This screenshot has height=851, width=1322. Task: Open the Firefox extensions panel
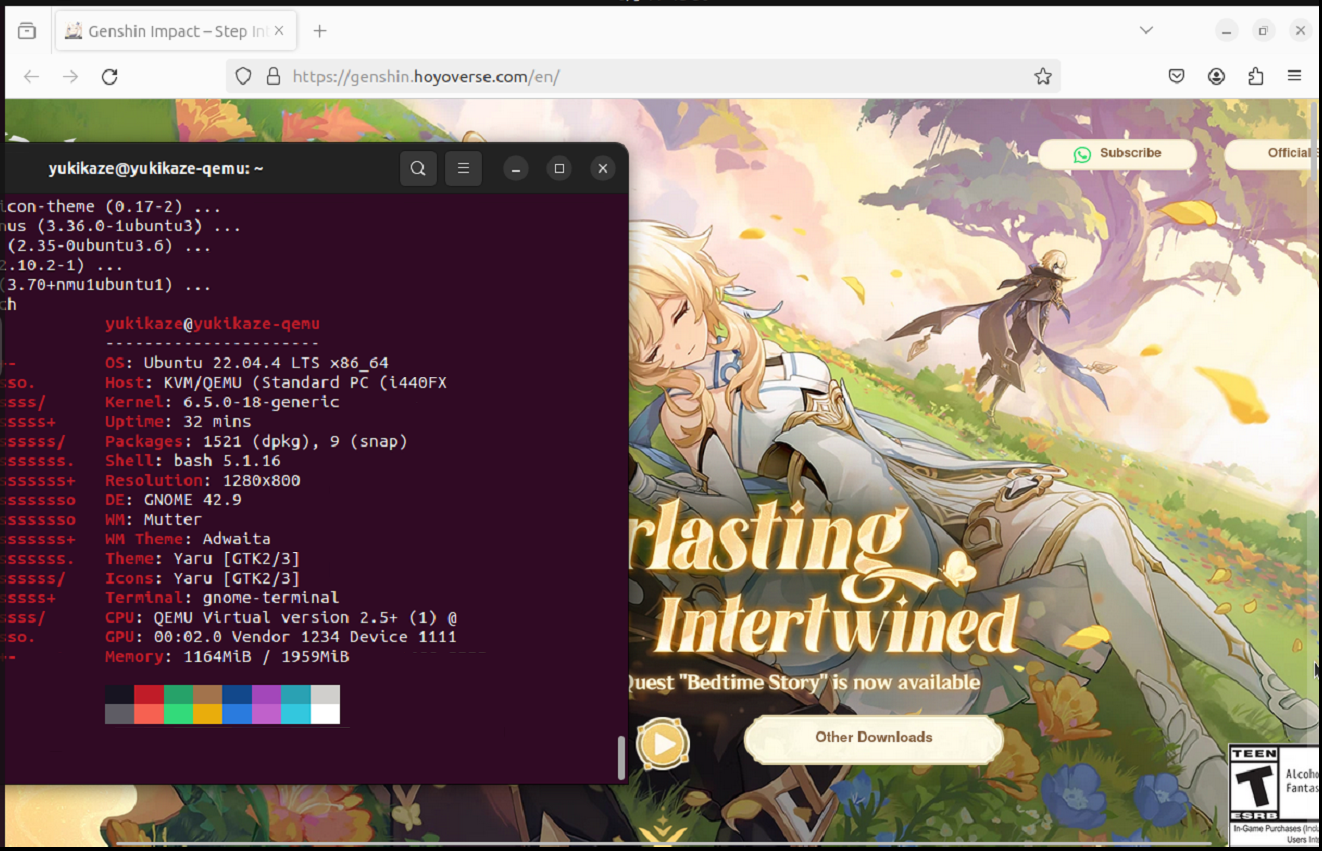tap(1256, 76)
